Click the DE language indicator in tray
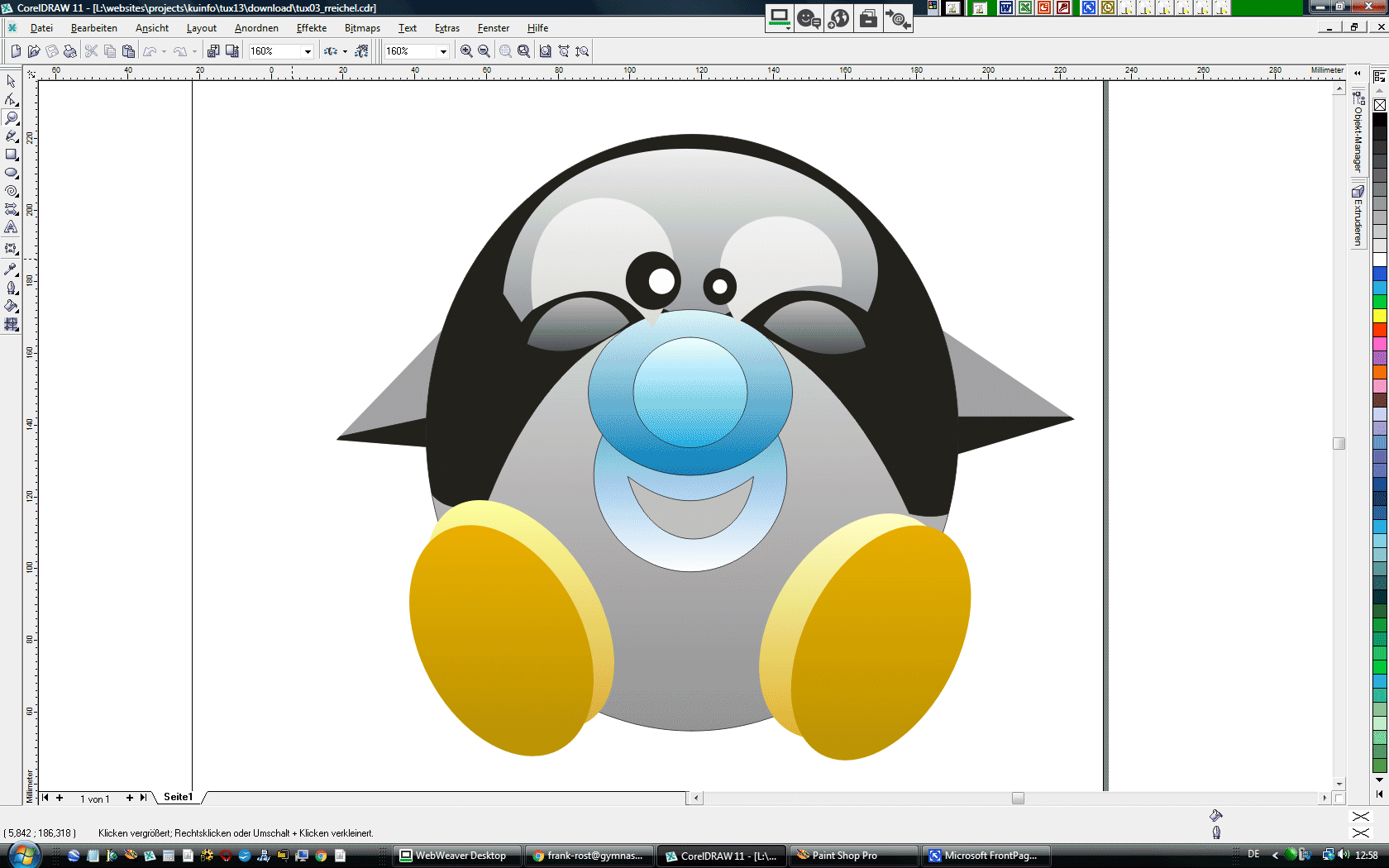The height and width of the screenshot is (868, 1389). click(1253, 855)
